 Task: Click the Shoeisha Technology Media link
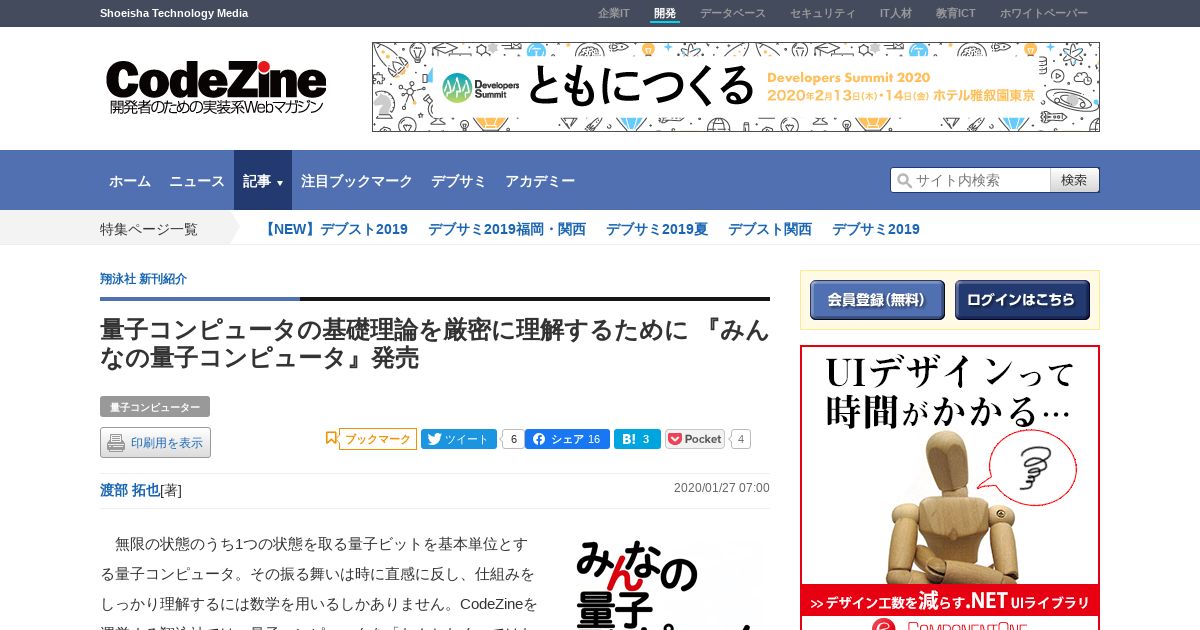pyautogui.click(x=174, y=13)
